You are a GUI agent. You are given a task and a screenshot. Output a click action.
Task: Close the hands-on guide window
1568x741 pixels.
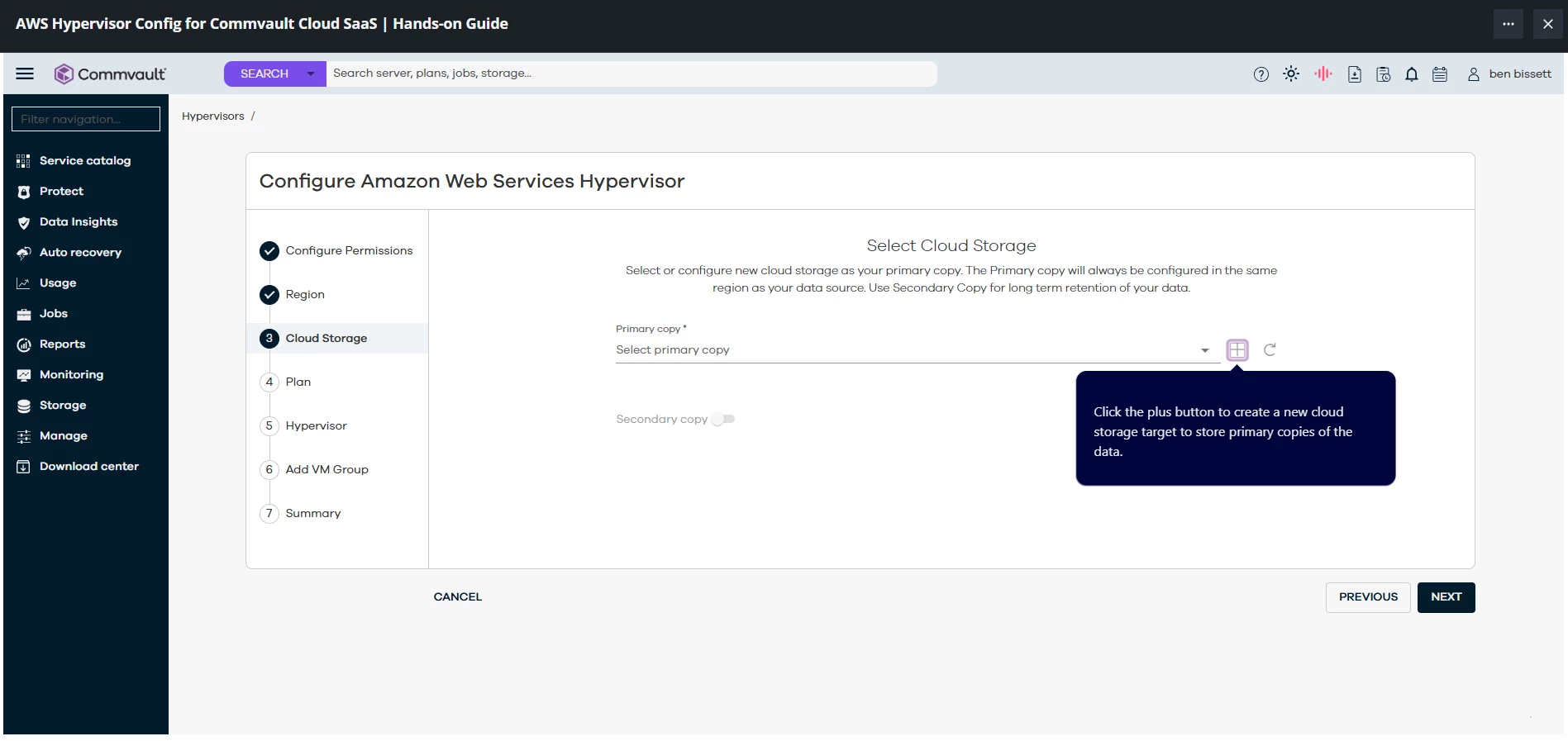tap(1547, 24)
